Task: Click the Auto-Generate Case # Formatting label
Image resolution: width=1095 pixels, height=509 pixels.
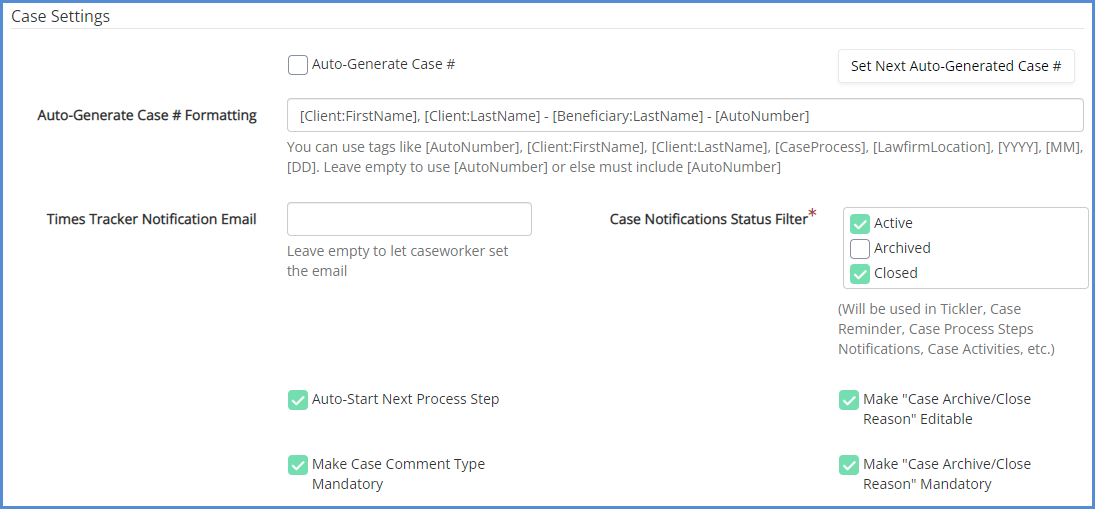Action: 147,115
